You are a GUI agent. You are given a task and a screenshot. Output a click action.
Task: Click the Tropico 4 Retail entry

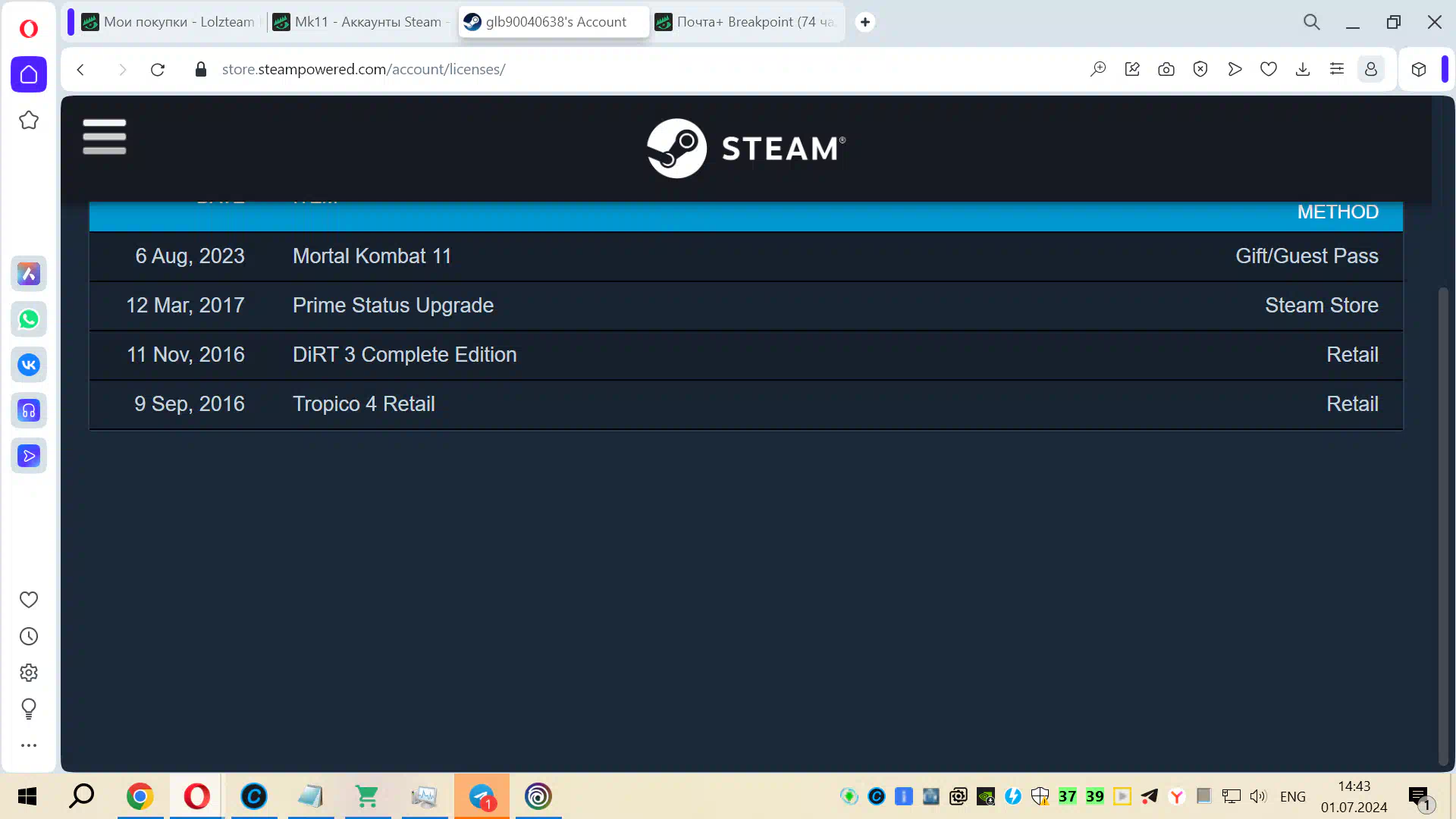click(364, 404)
